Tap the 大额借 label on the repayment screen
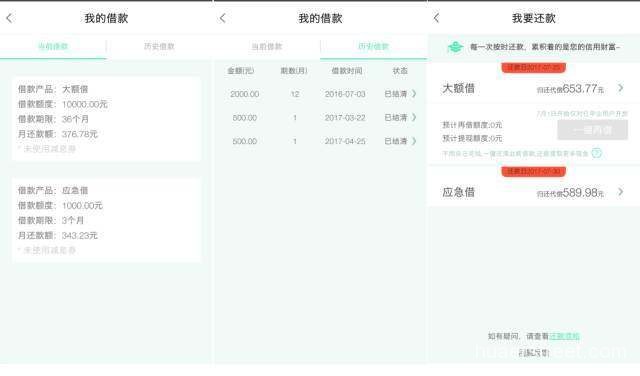Viewport: 640px width, 376px height. pos(458,88)
